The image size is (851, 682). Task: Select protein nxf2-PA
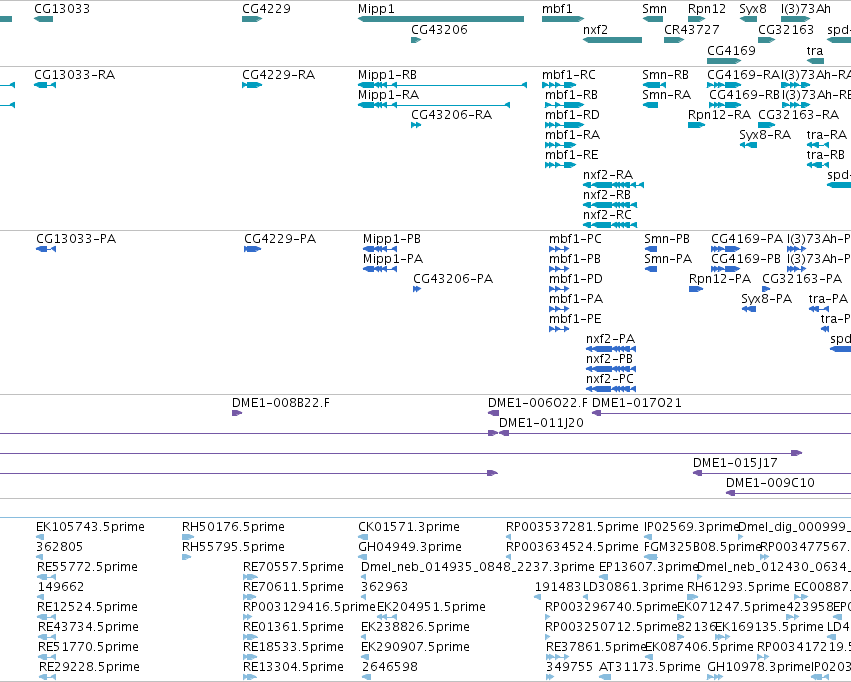(610, 339)
